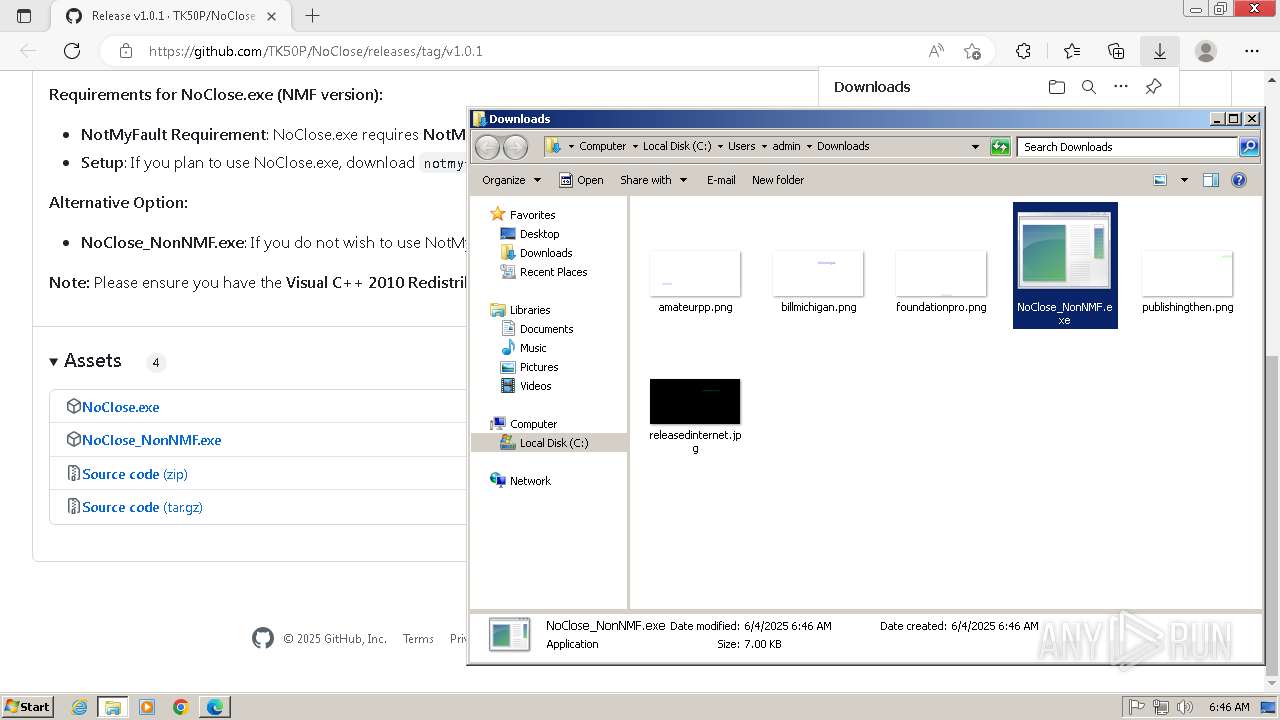Pin the Downloads flyout
The height and width of the screenshot is (720, 1280).
click(1153, 87)
